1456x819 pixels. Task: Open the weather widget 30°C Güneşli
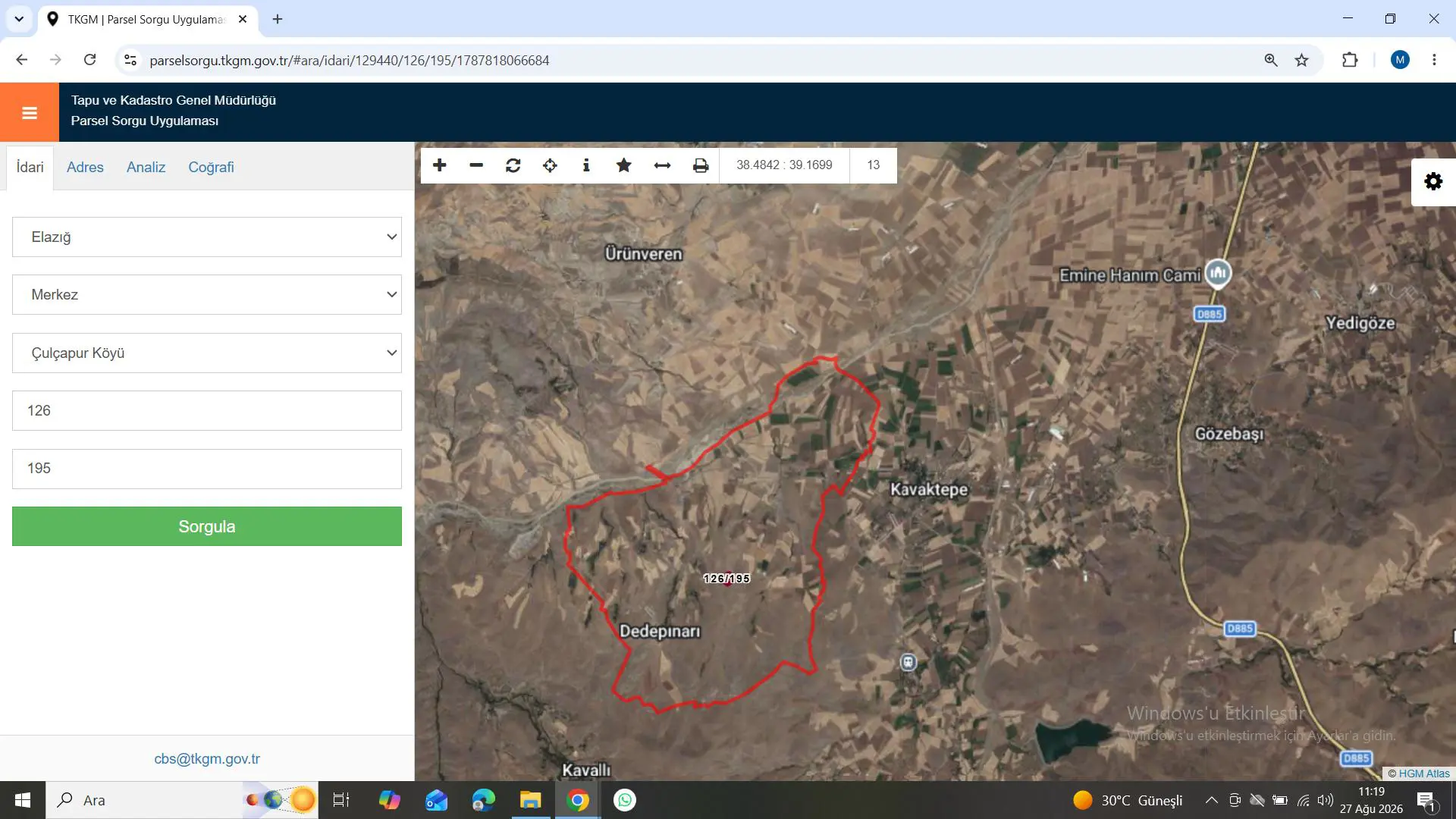[x=1128, y=800]
